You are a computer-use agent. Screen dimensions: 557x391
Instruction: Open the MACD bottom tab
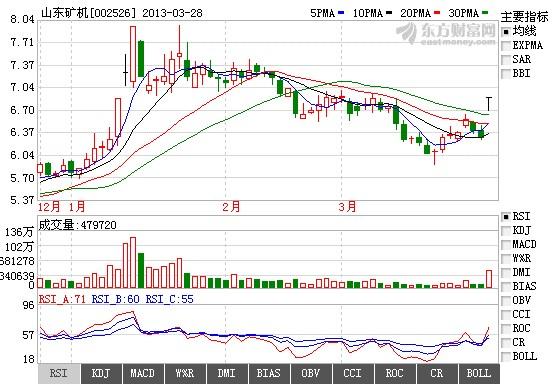143,374
